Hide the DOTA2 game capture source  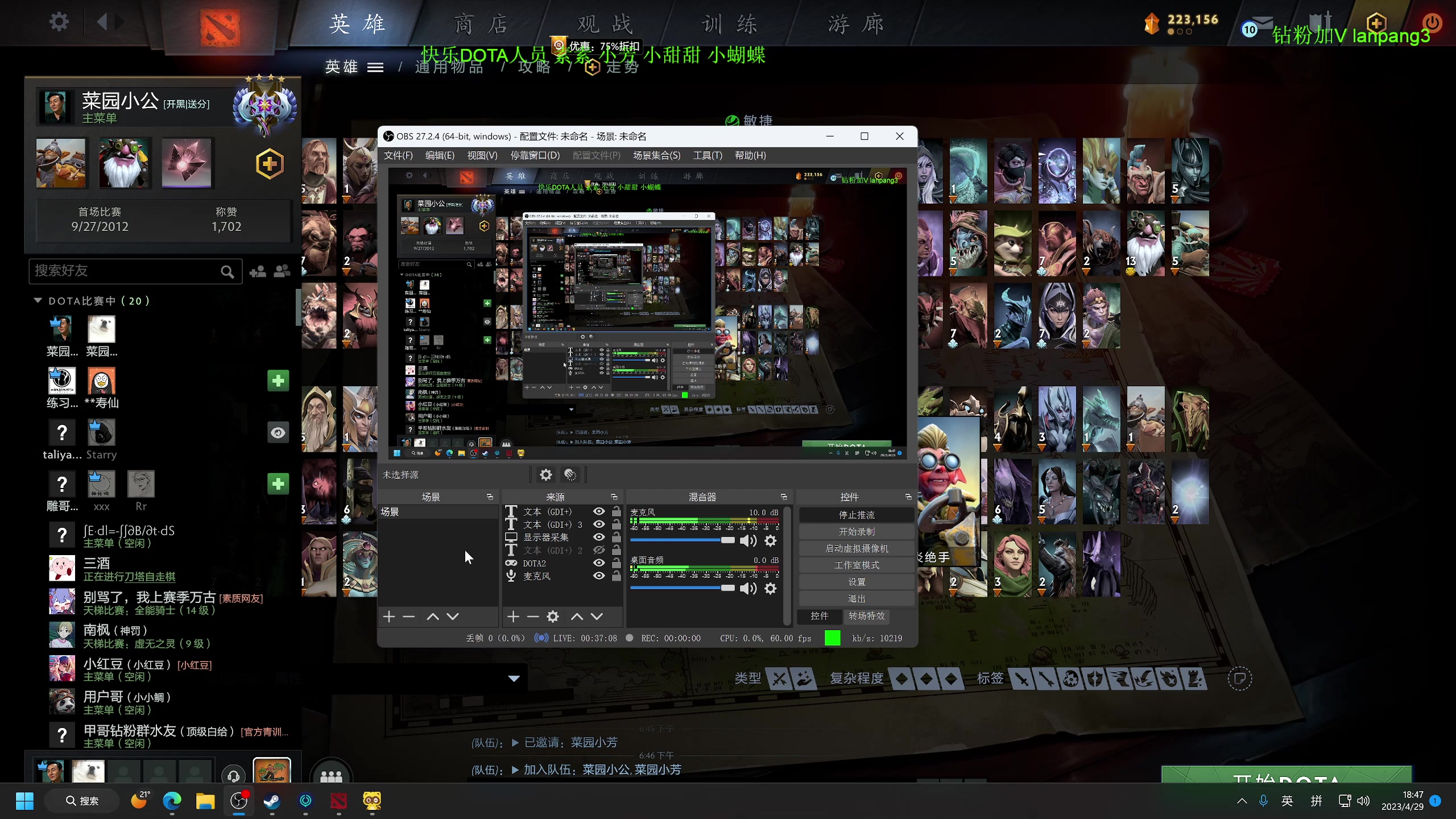click(x=599, y=563)
